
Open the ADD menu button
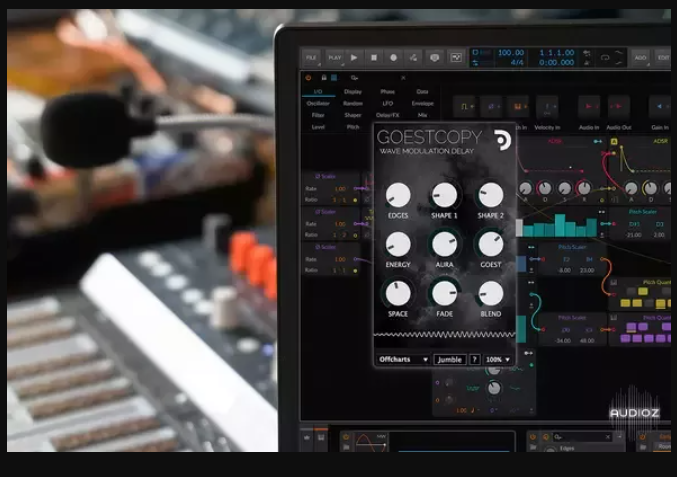(640, 57)
